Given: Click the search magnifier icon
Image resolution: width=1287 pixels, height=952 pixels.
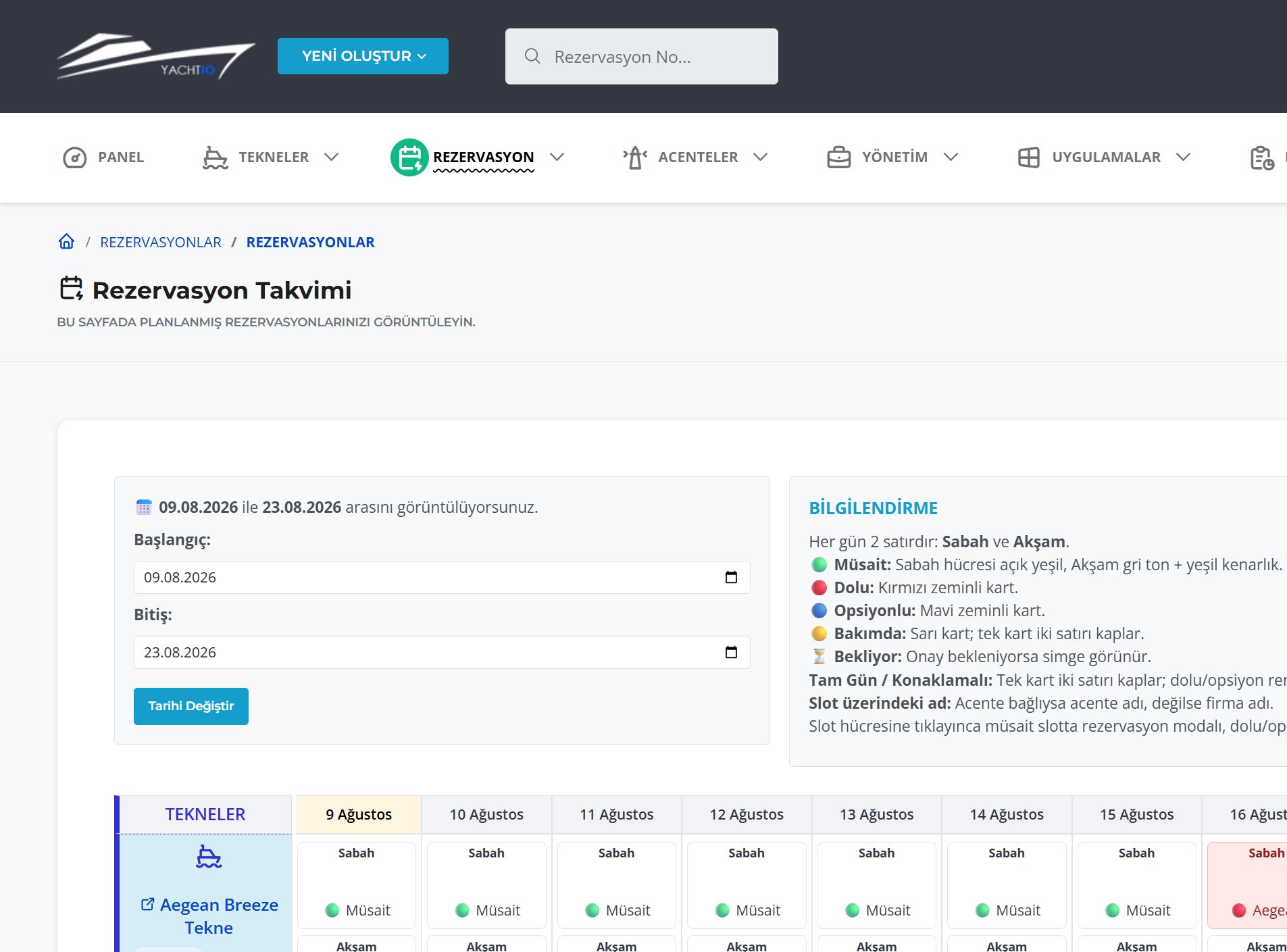Looking at the screenshot, I should tap(532, 56).
